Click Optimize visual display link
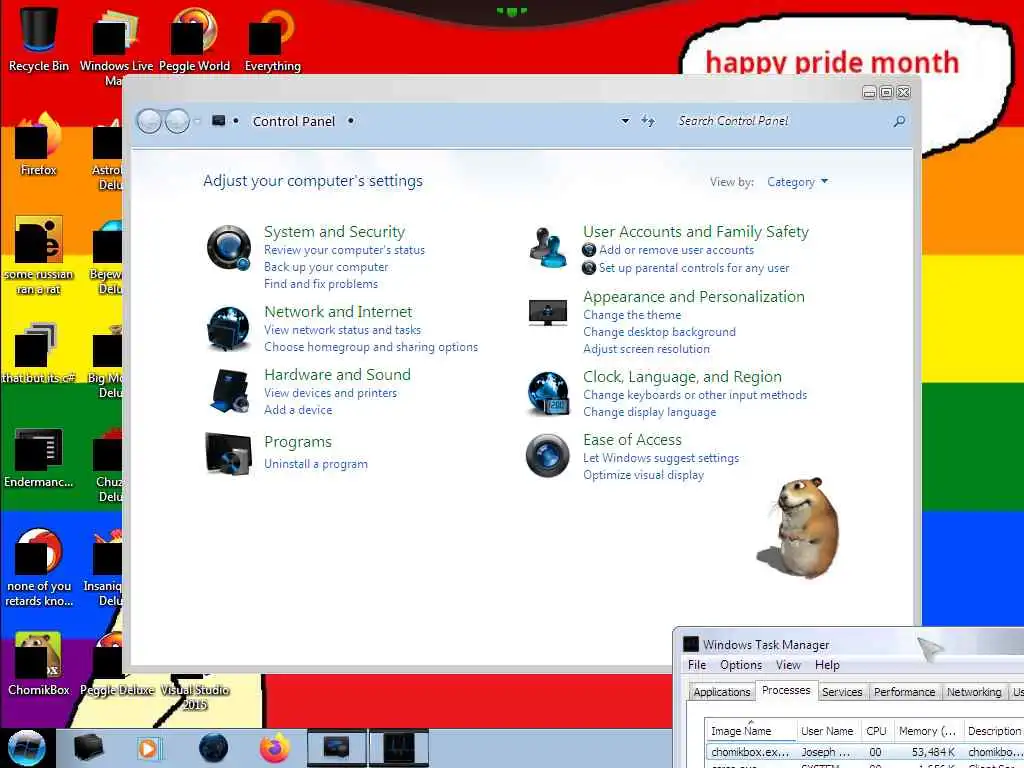Image resolution: width=1024 pixels, height=768 pixels. pos(643,475)
